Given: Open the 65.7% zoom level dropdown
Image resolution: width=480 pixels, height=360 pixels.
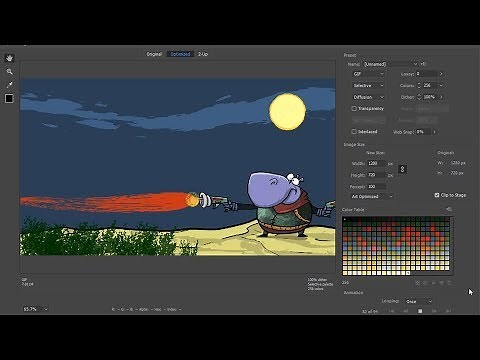Looking at the screenshot, I should 35,309.
